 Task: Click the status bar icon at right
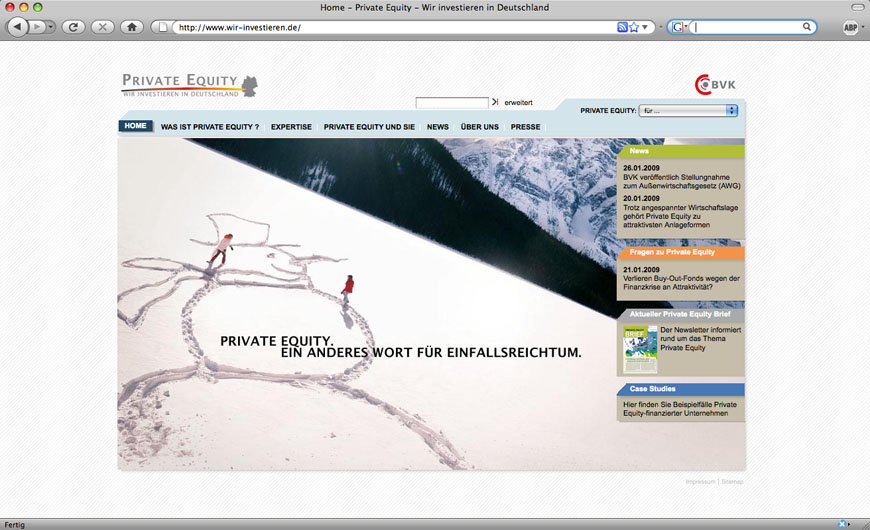[842, 524]
